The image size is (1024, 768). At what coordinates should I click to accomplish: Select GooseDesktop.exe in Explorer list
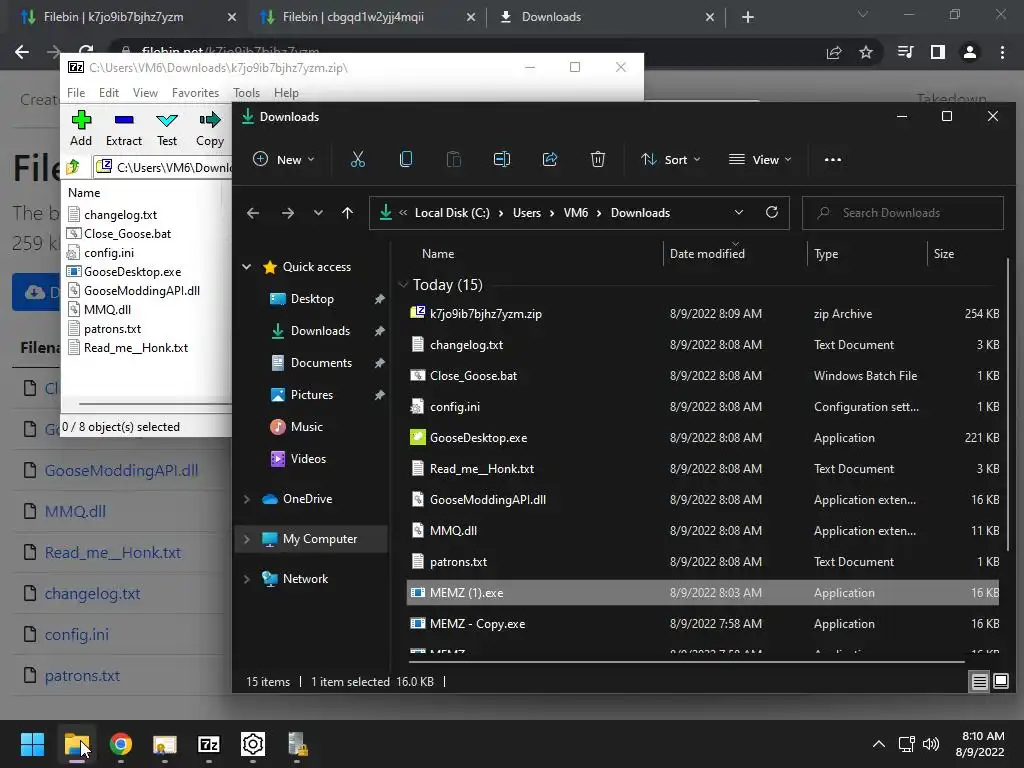point(703,438)
